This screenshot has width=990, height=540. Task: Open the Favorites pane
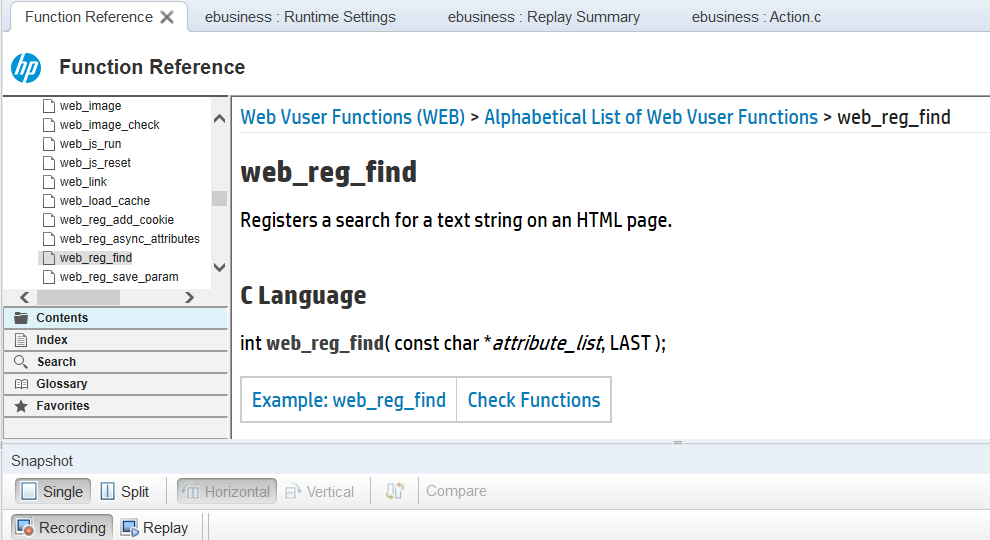[x=116, y=406]
